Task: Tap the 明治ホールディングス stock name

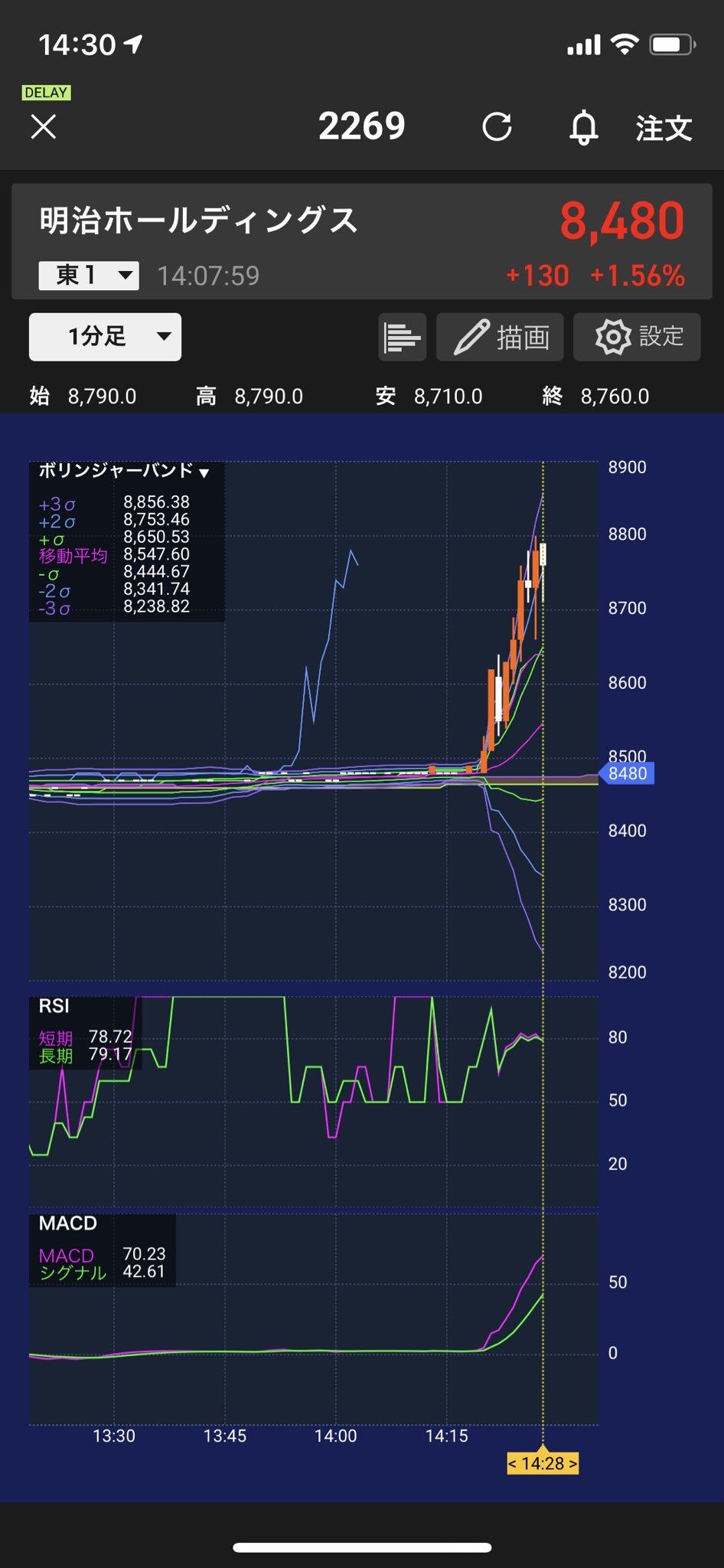Action: click(199, 220)
